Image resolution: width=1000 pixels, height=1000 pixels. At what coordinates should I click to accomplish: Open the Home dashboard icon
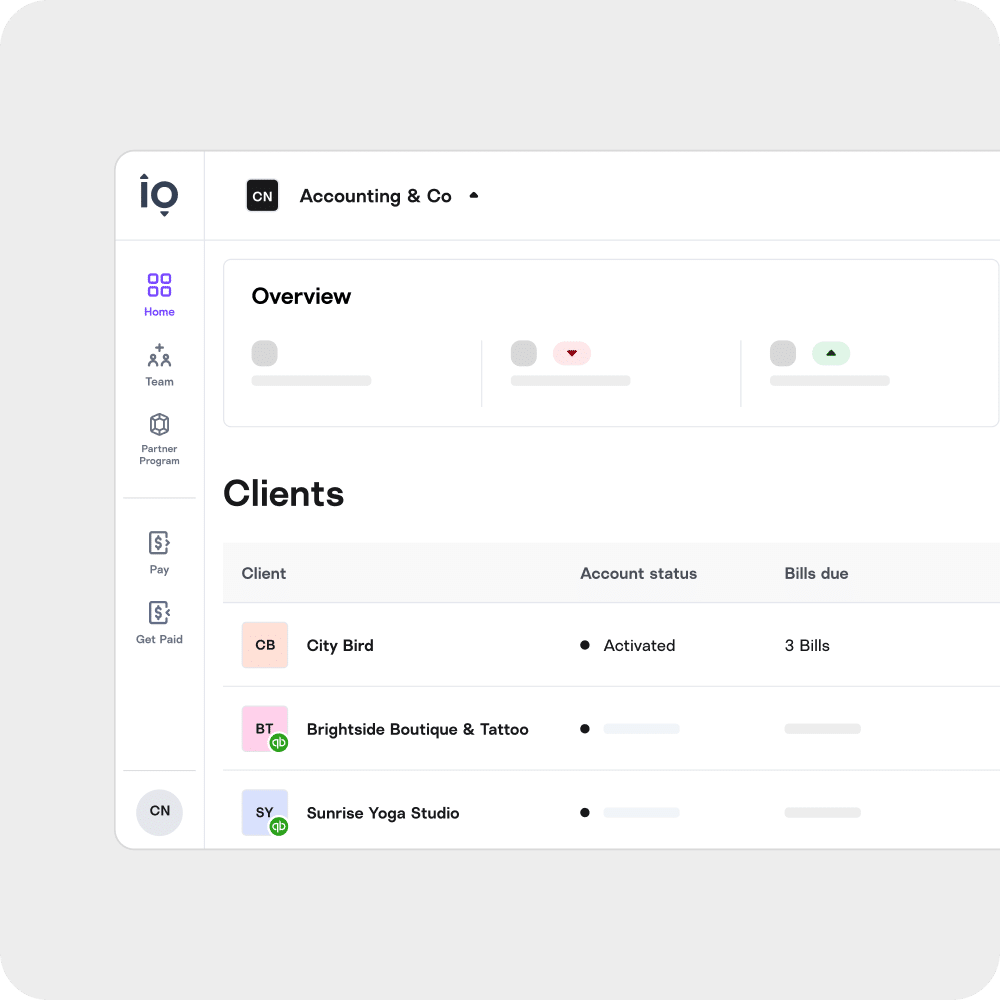coord(159,285)
